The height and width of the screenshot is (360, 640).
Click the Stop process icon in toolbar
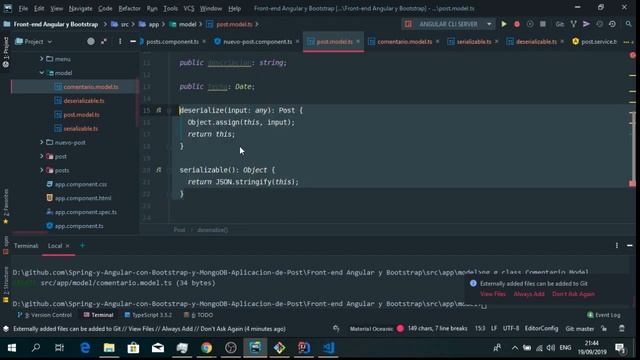point(542,24)
